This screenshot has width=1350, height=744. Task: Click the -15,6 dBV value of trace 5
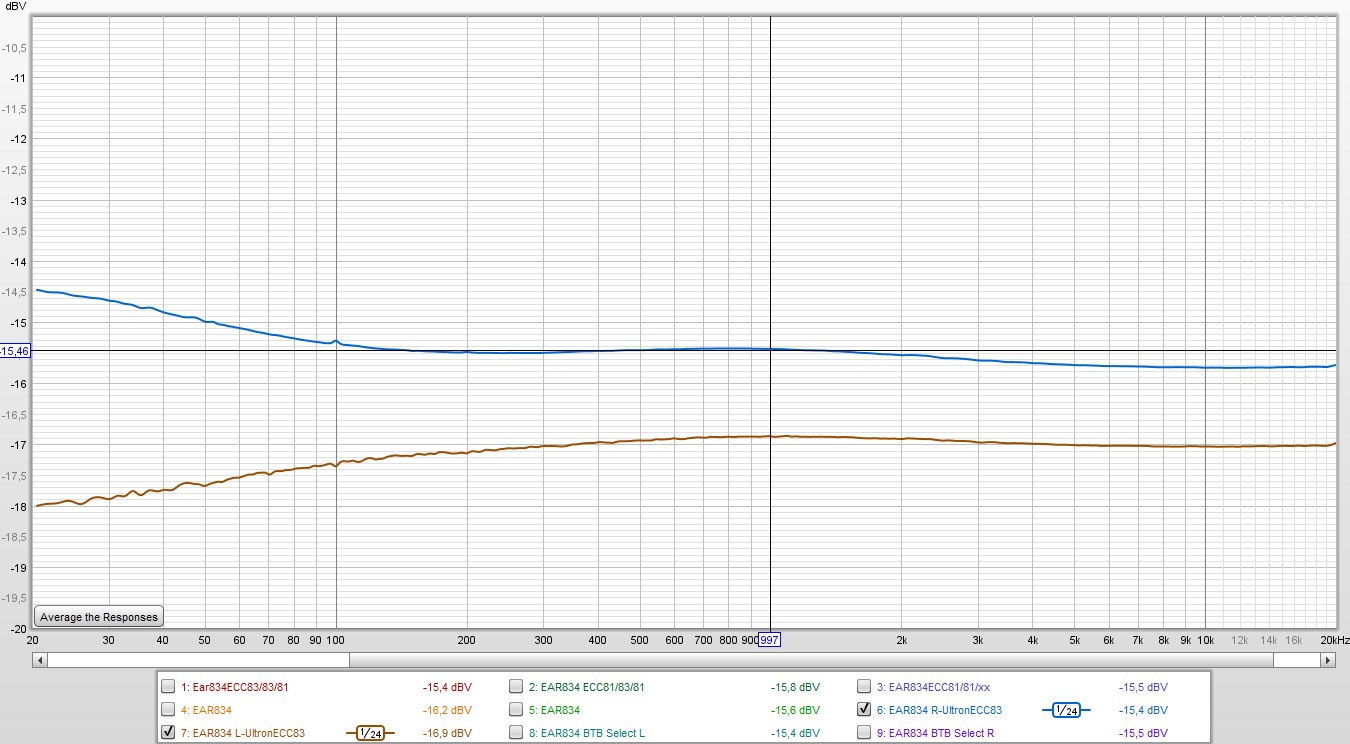(795, 710)
